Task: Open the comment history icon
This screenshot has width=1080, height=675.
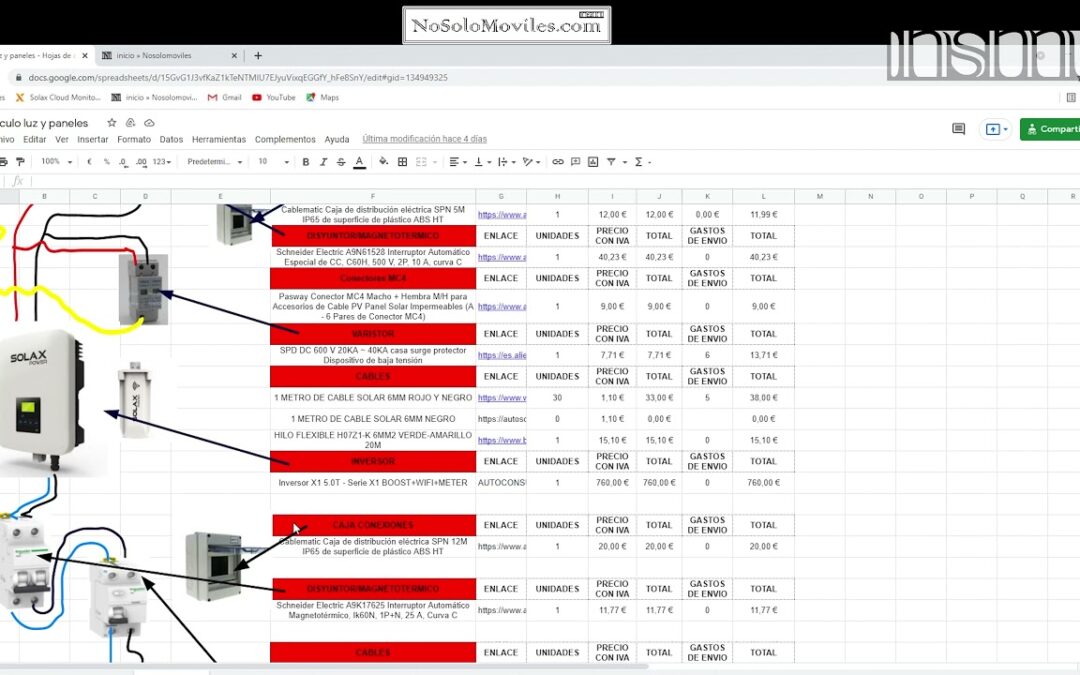Action: coord(958,129)
